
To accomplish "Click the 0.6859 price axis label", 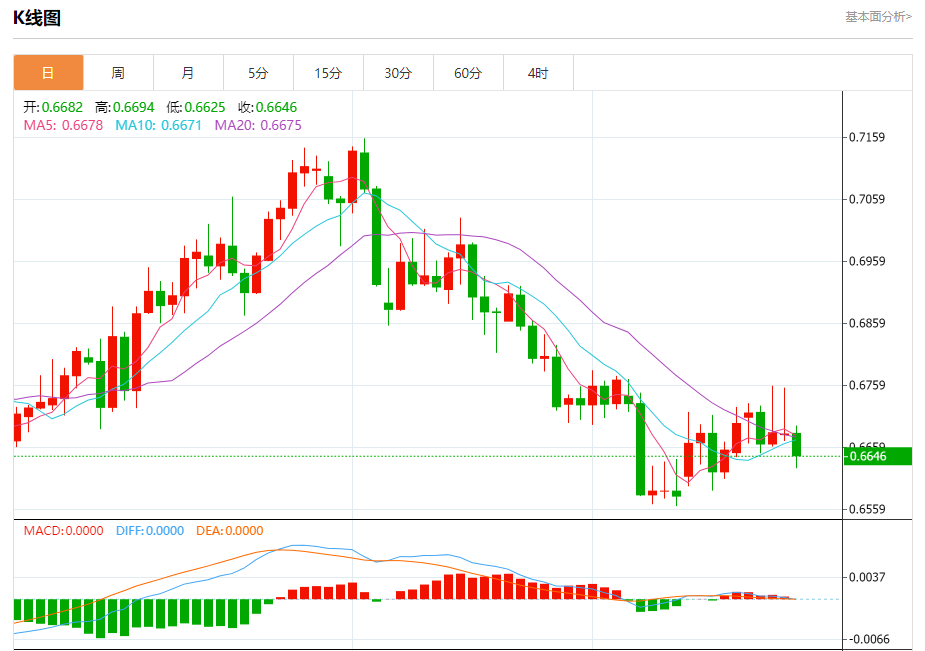I will click(867, 323).
